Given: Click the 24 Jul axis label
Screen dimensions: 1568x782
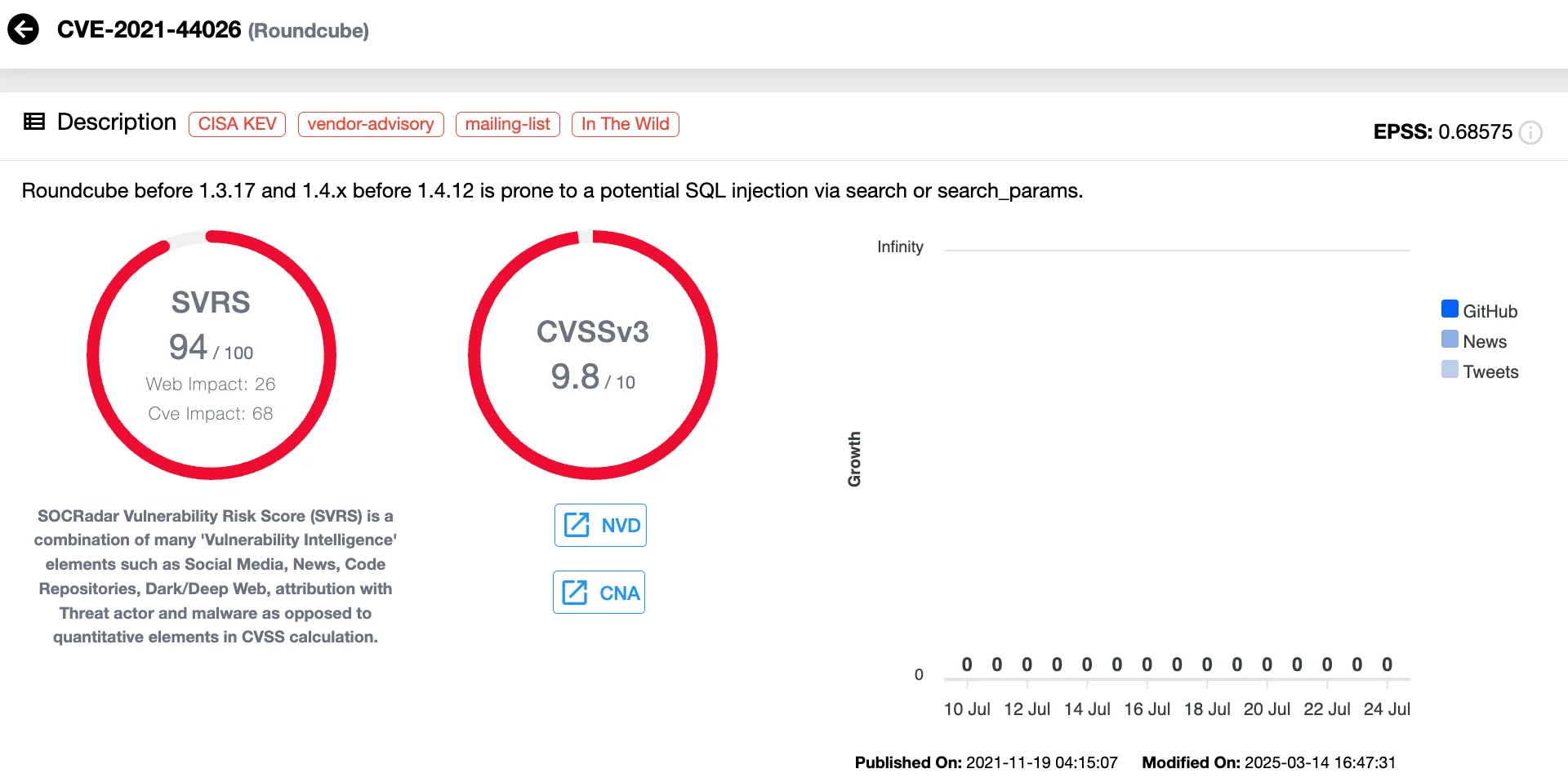Looking at the screenshot, I should click(x=1387, y=709).
